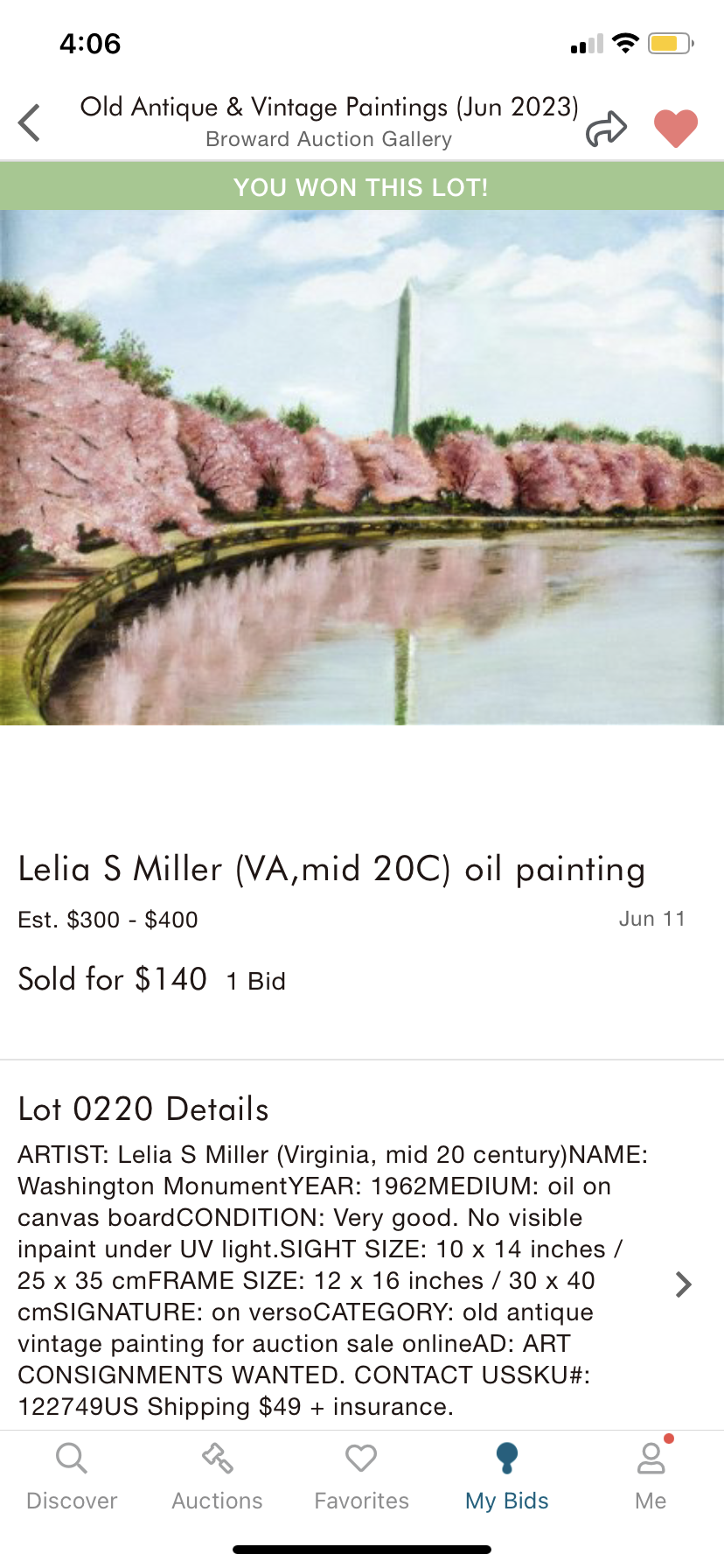724x1568 pixels.
Task: Tap the back arrow icon
Action: pos(30,122)
